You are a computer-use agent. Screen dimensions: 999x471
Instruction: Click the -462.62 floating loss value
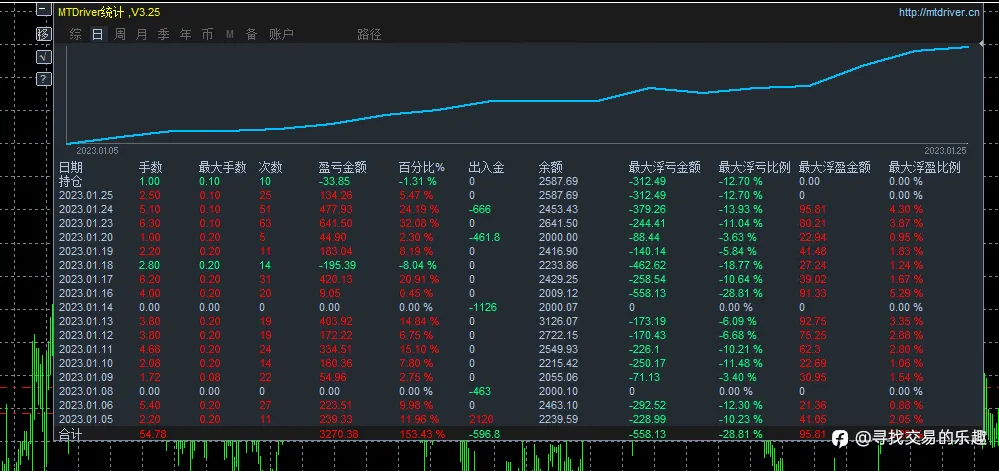coord(647,265)
